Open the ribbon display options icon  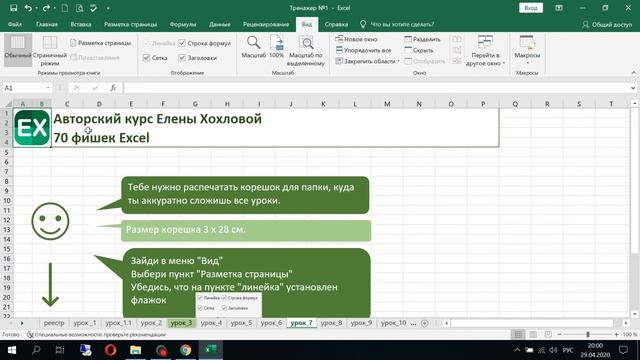559,8
